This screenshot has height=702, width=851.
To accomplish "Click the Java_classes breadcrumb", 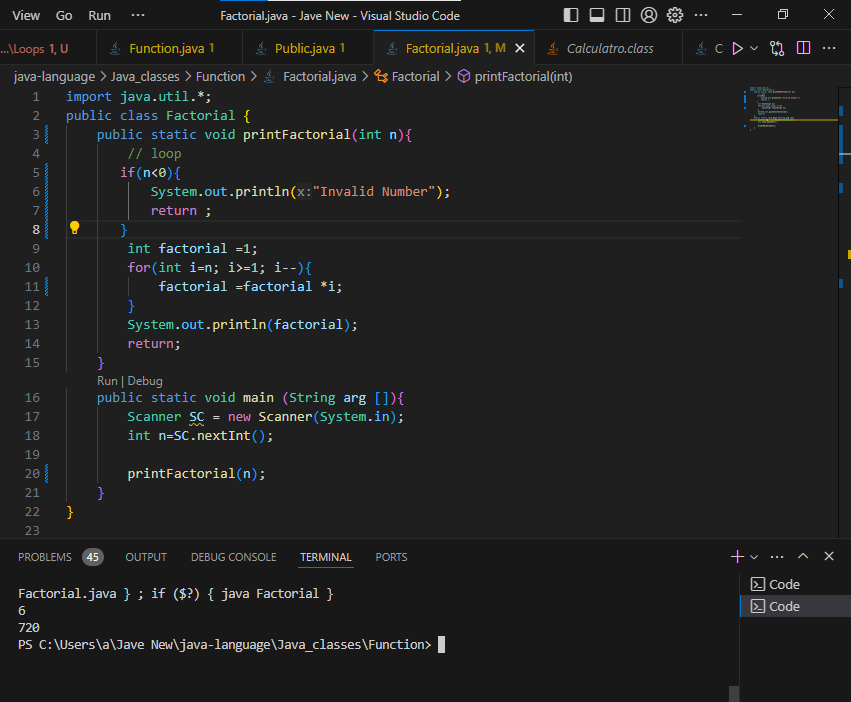I will pyautogui.click(x=145, y=77).
